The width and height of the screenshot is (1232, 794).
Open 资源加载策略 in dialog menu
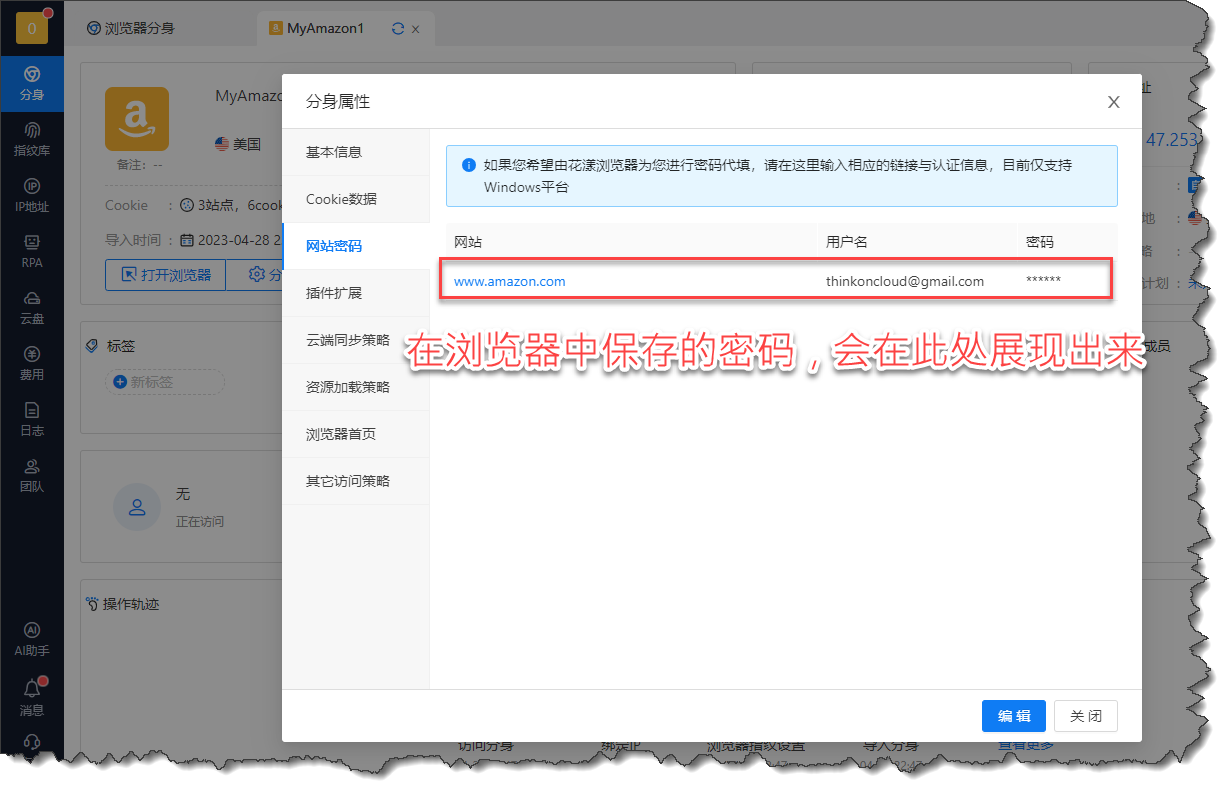click(356, 387)
